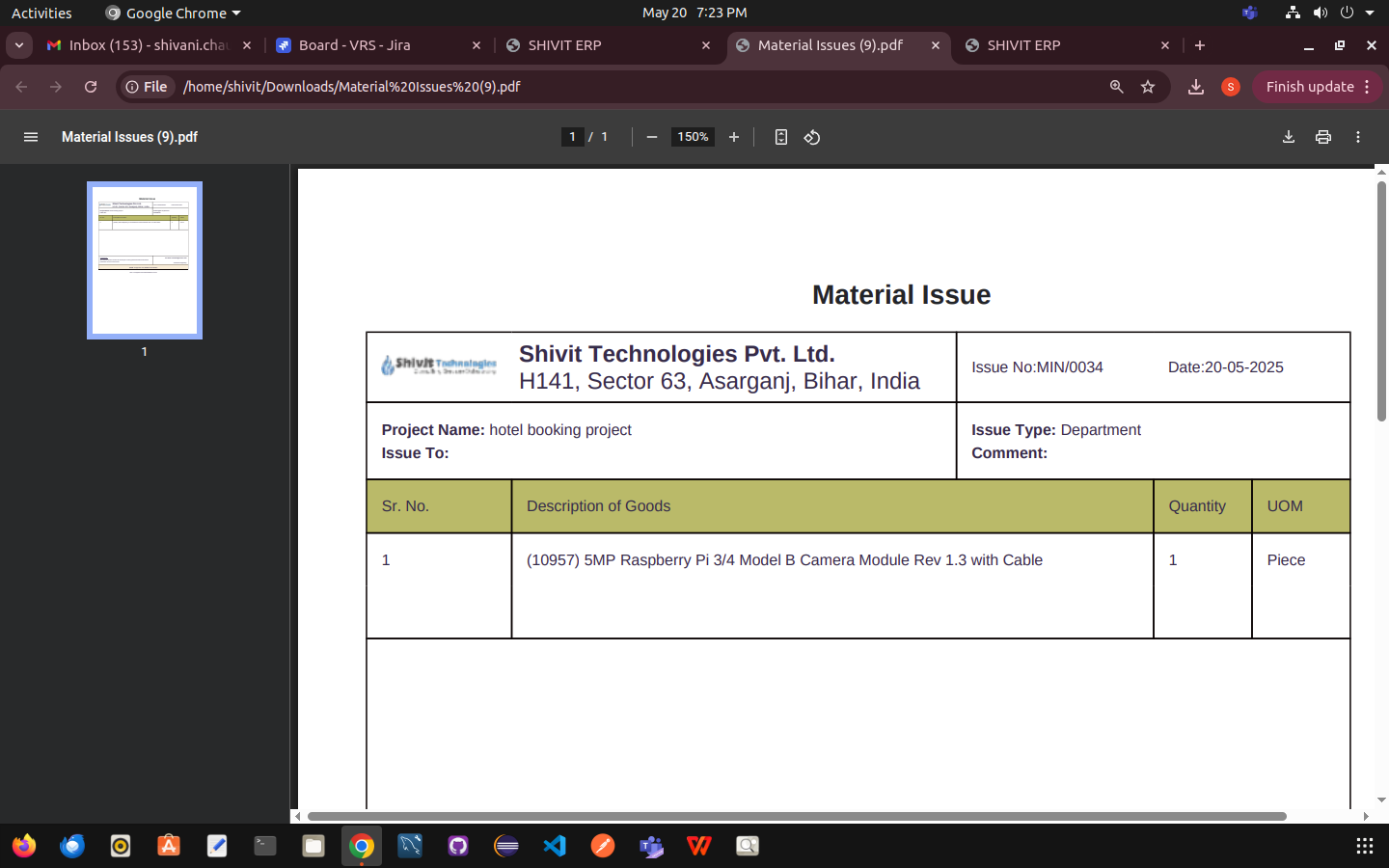The height and width of the screenshot is (868, 1389).
Task: Click the Finish update button
Action: (x=1310, y=87)
